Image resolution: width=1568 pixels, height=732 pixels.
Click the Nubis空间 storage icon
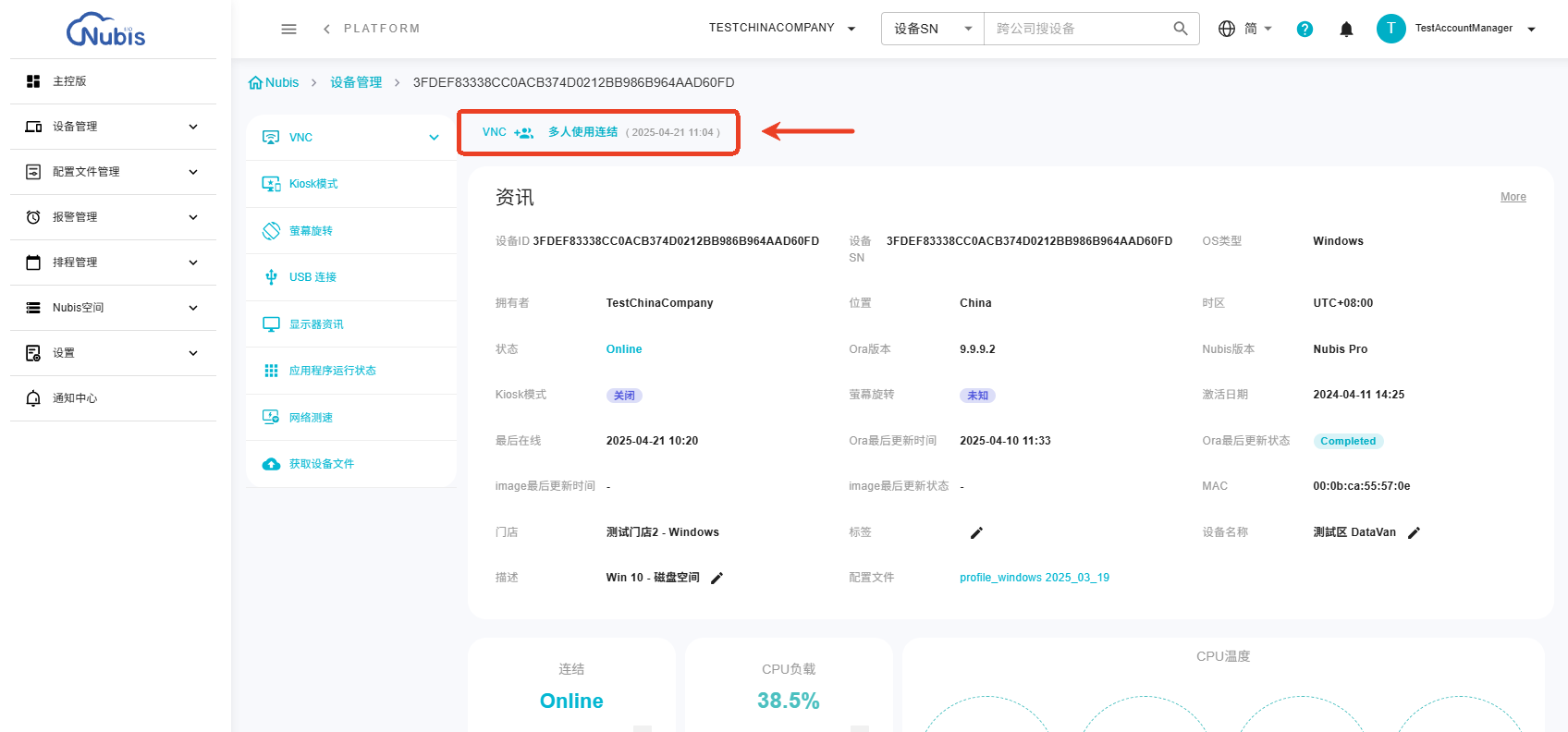pyautogui.click(x=33, y=308)
